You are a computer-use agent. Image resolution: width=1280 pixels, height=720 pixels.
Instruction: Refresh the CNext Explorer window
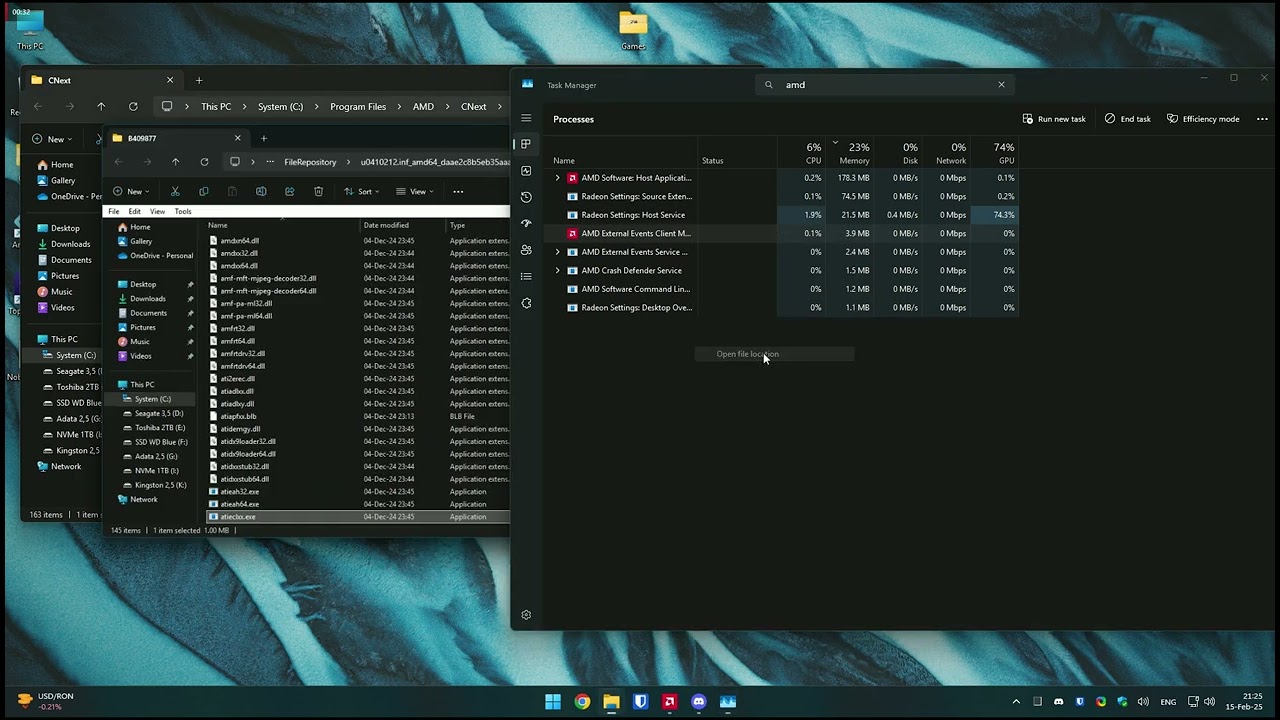(x=133, y=107)
